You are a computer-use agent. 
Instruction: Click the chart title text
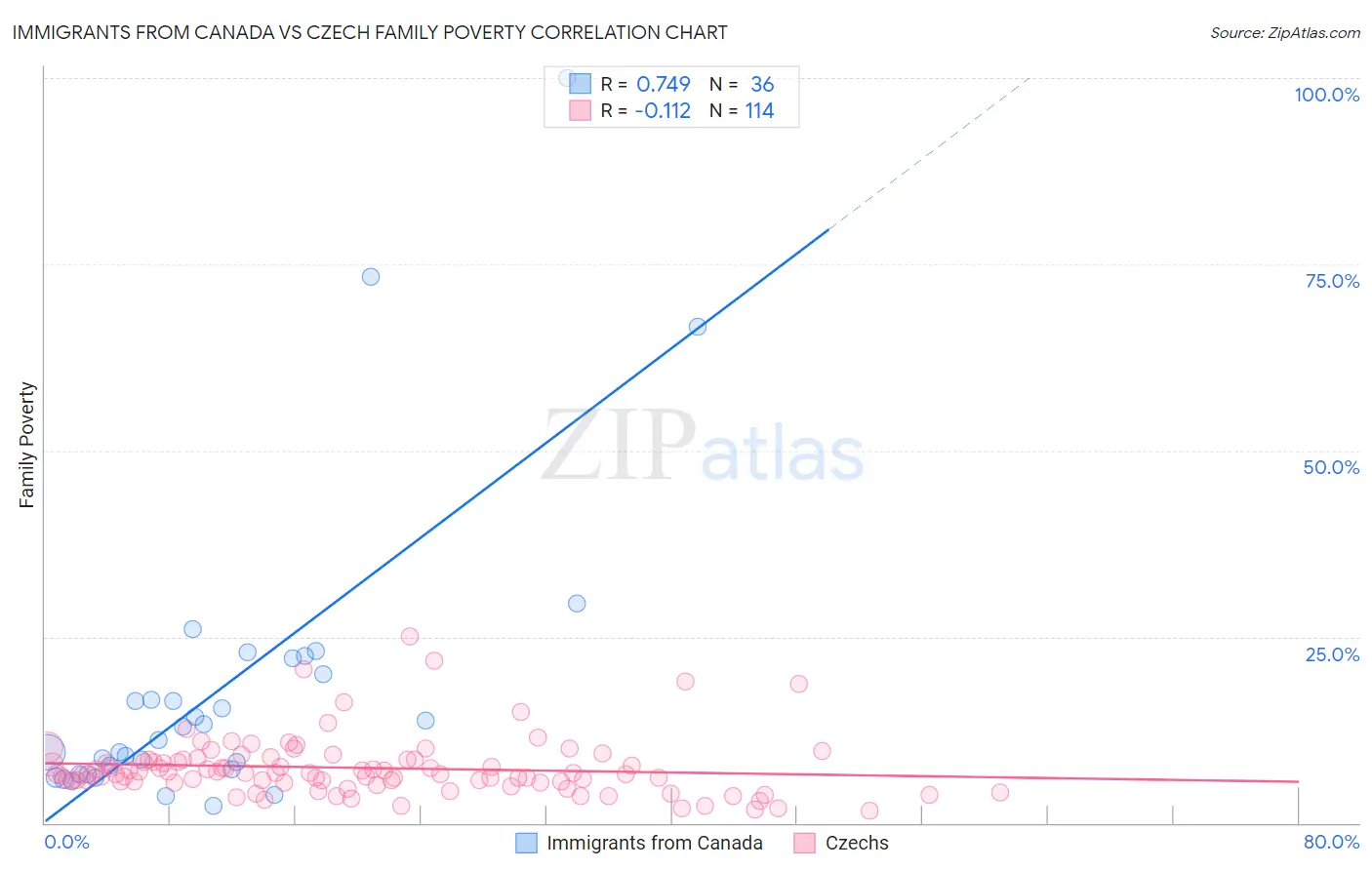(370, 32)
